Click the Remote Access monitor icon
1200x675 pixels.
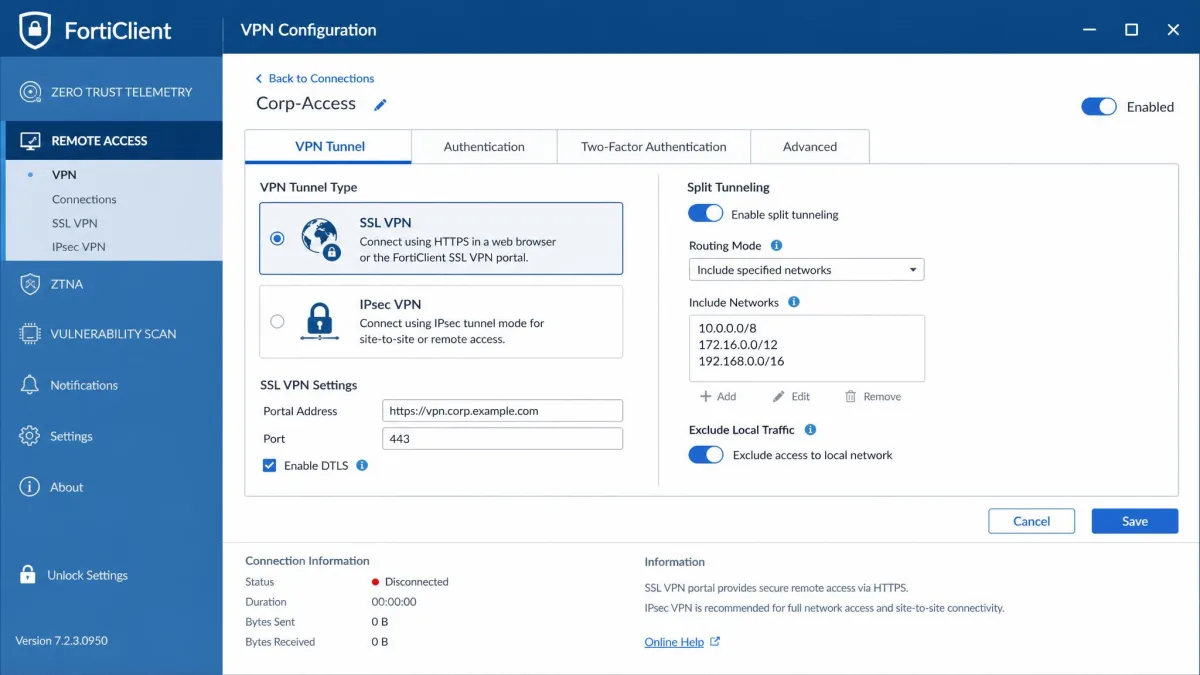coord(30,141)
